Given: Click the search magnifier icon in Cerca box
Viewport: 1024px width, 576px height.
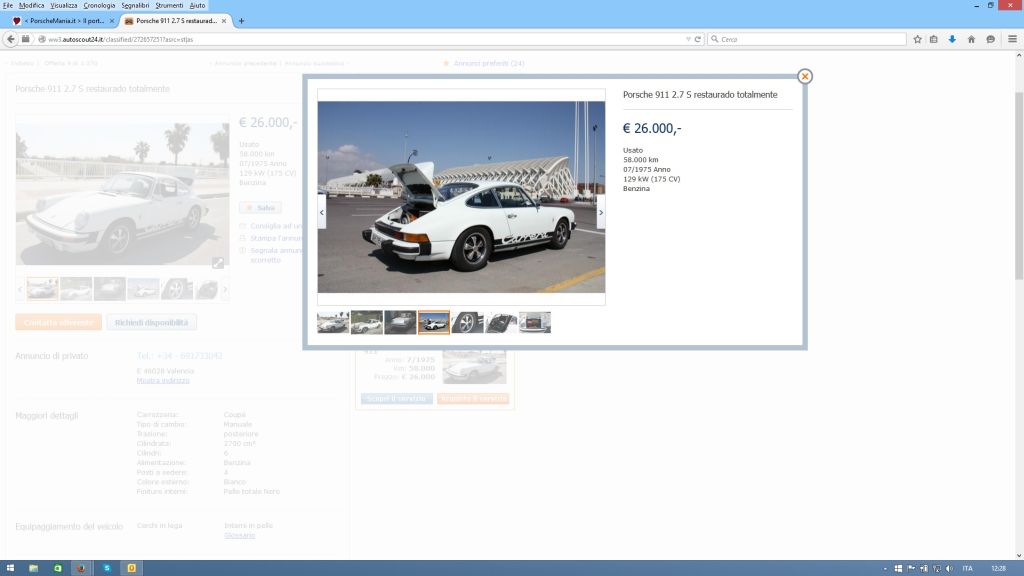Looking at the screenshot, I should 714,39.
